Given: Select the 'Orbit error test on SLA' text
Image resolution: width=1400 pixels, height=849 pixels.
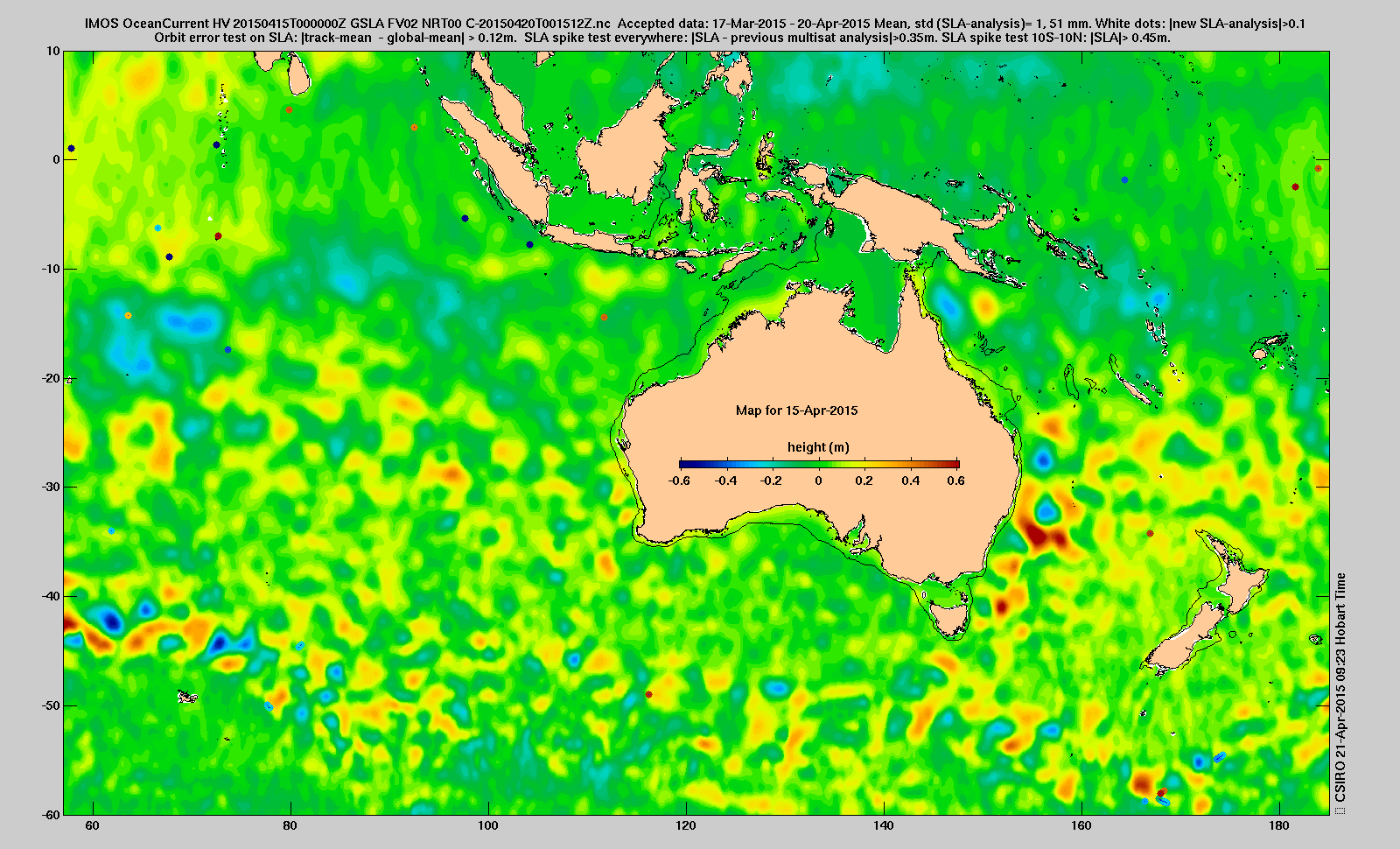Looking at the screenshot, I should [226, 38].
